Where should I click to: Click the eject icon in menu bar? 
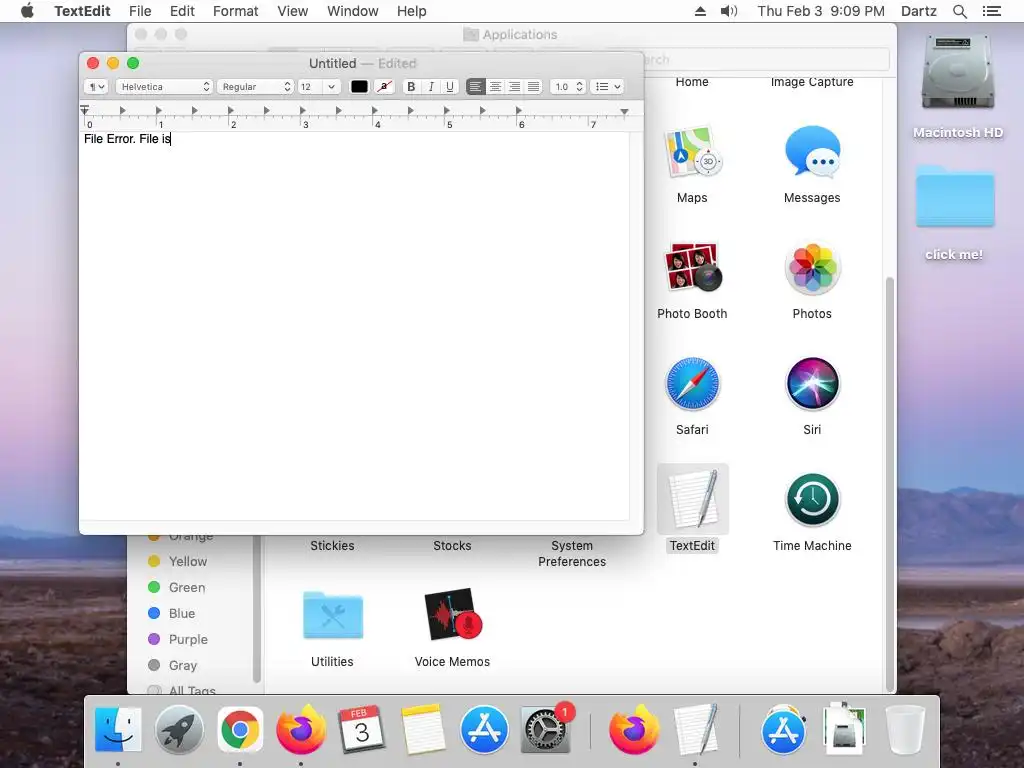pyautogui.click(x=700, y=11)
